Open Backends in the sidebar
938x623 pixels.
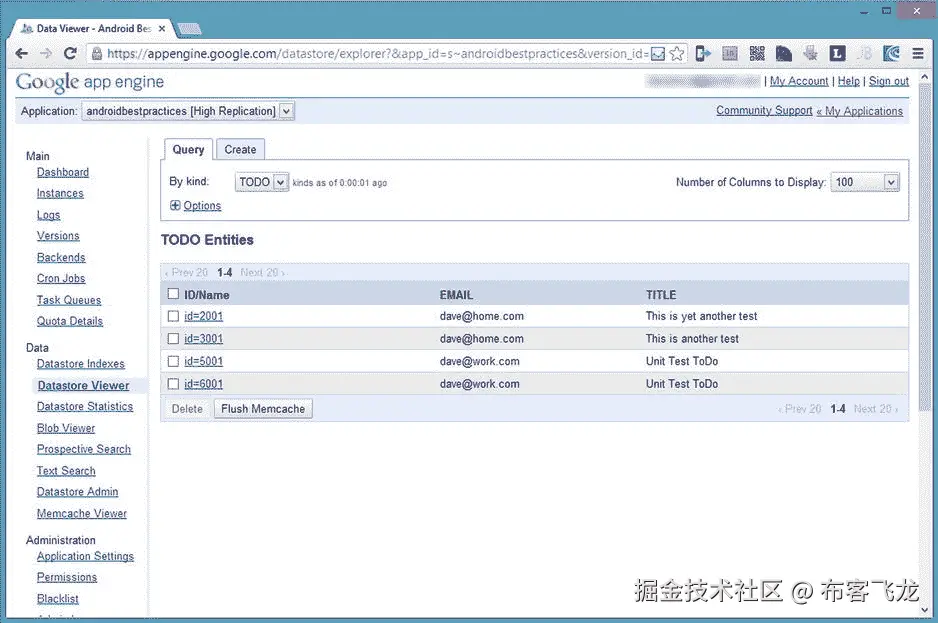[x=61, y=257]
